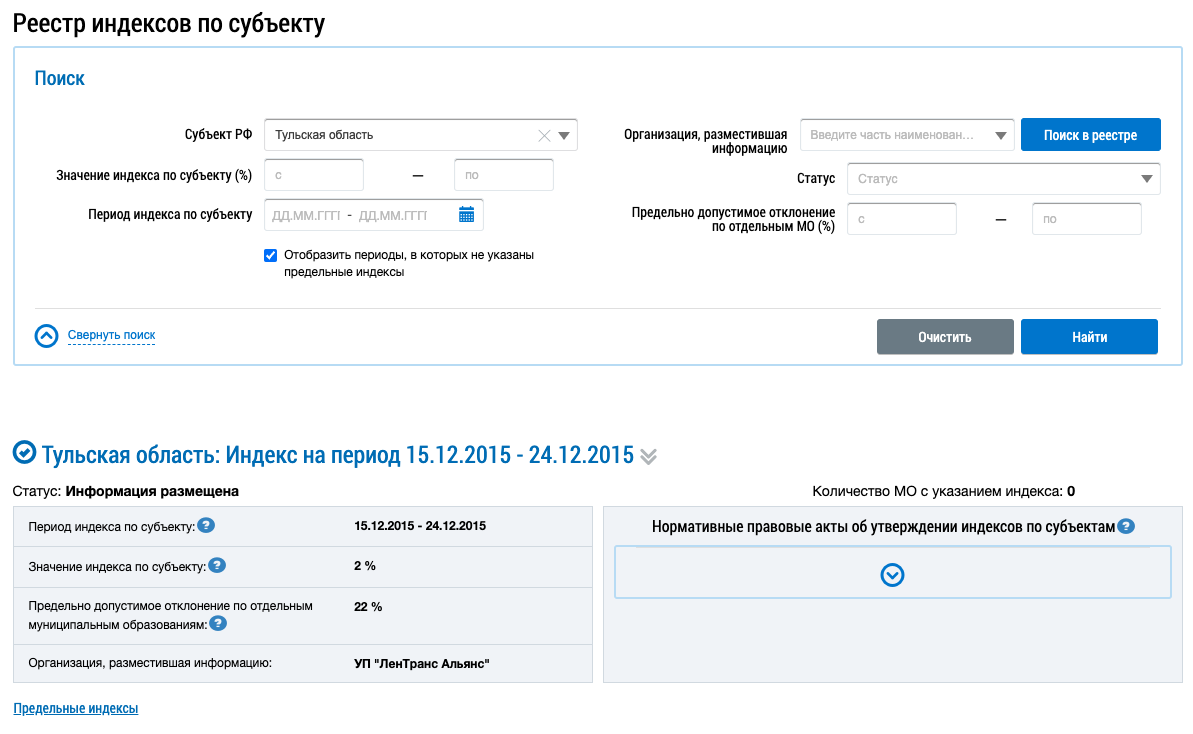Click the Субъект РФ field showing Тульская область
1193x734 pixels.
click(x=420, y=135)
